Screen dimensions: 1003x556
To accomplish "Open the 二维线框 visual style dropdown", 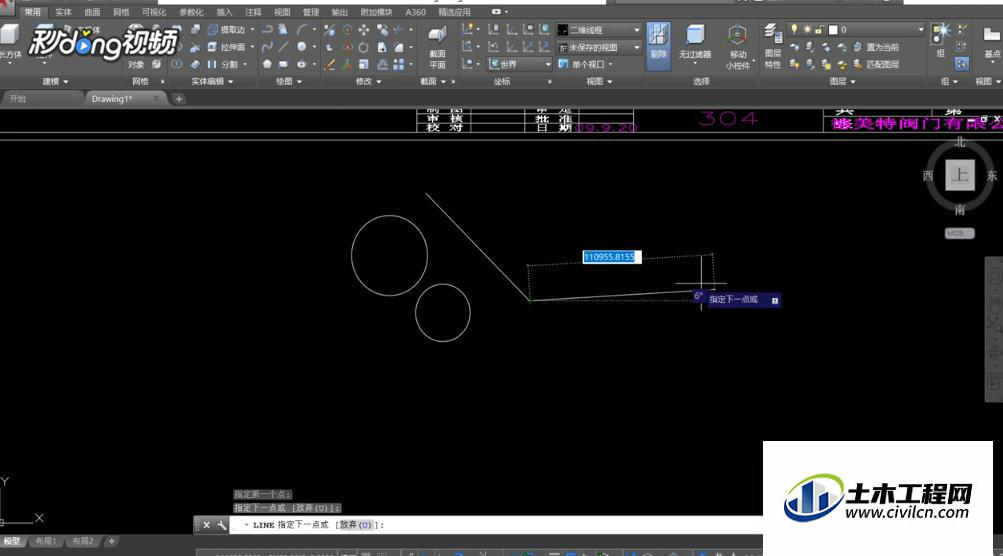I will [599, 29].
